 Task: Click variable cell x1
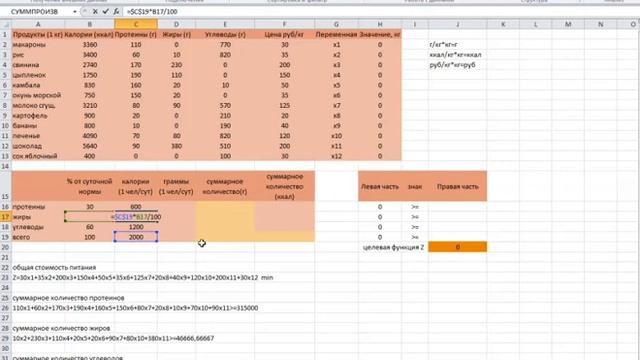tap(336, 44)
